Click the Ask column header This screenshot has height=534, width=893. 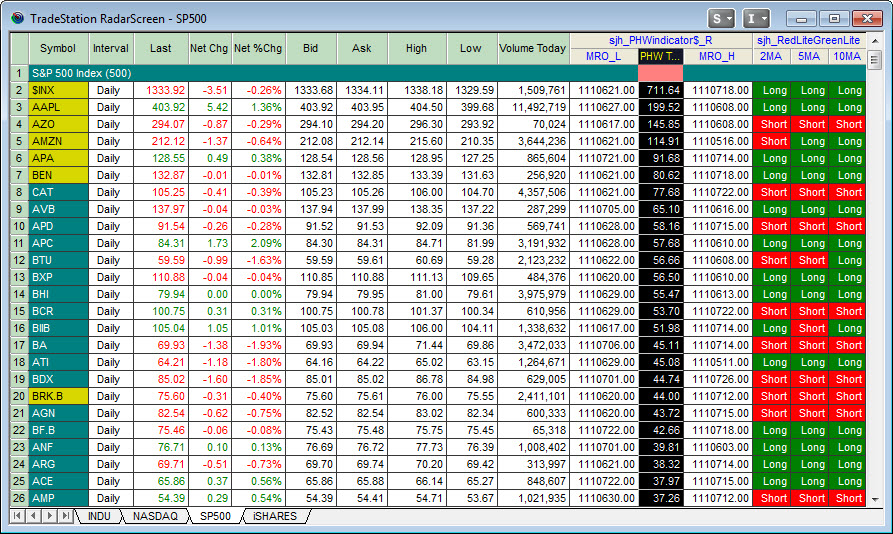coord(362,48)
